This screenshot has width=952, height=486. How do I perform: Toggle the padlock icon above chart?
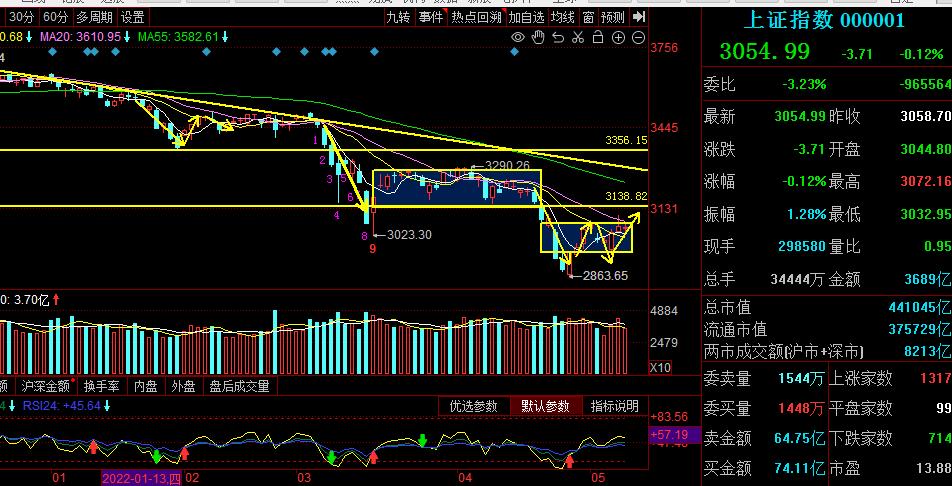(x=597, y=38)
